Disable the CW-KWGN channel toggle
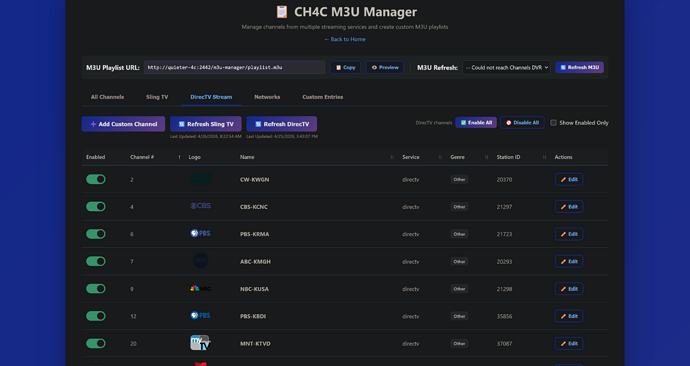The height and width of the screenshot is (366, 690). coord(96,179)
